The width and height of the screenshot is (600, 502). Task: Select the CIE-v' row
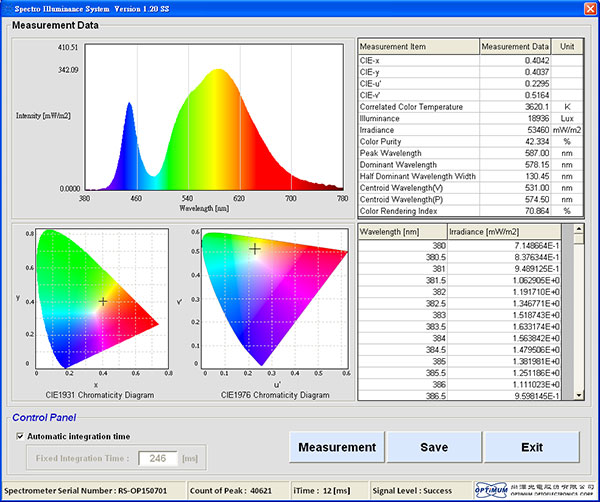[471, 95]
